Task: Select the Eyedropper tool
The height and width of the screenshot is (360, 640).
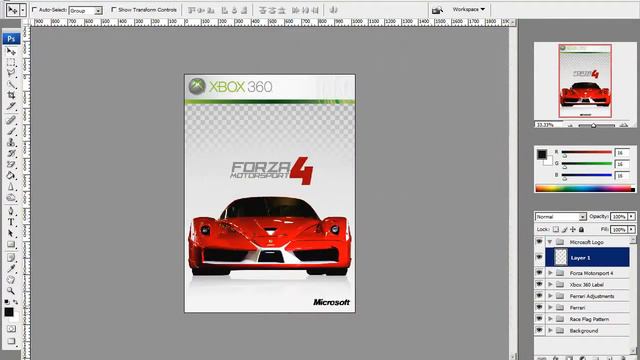Action: tap(11, 269)
